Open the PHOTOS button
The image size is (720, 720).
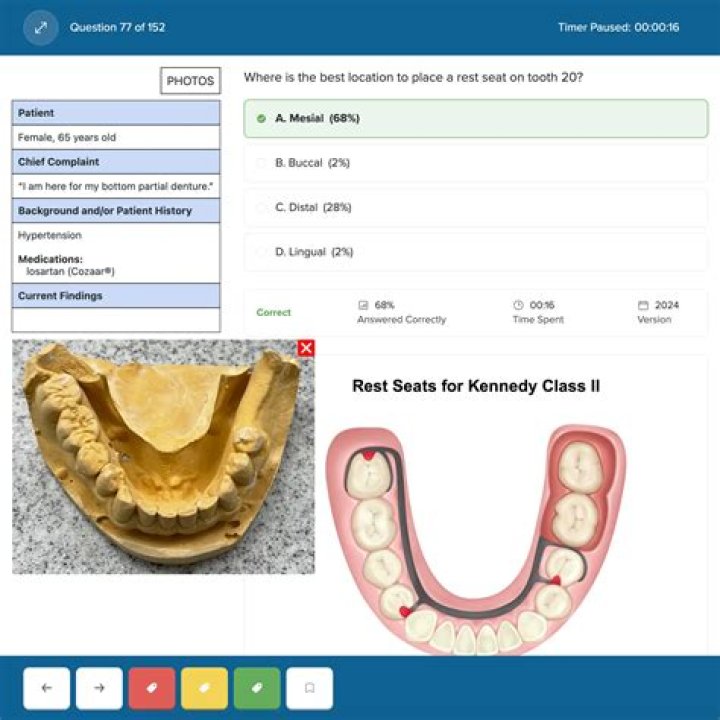pos(190,81)
